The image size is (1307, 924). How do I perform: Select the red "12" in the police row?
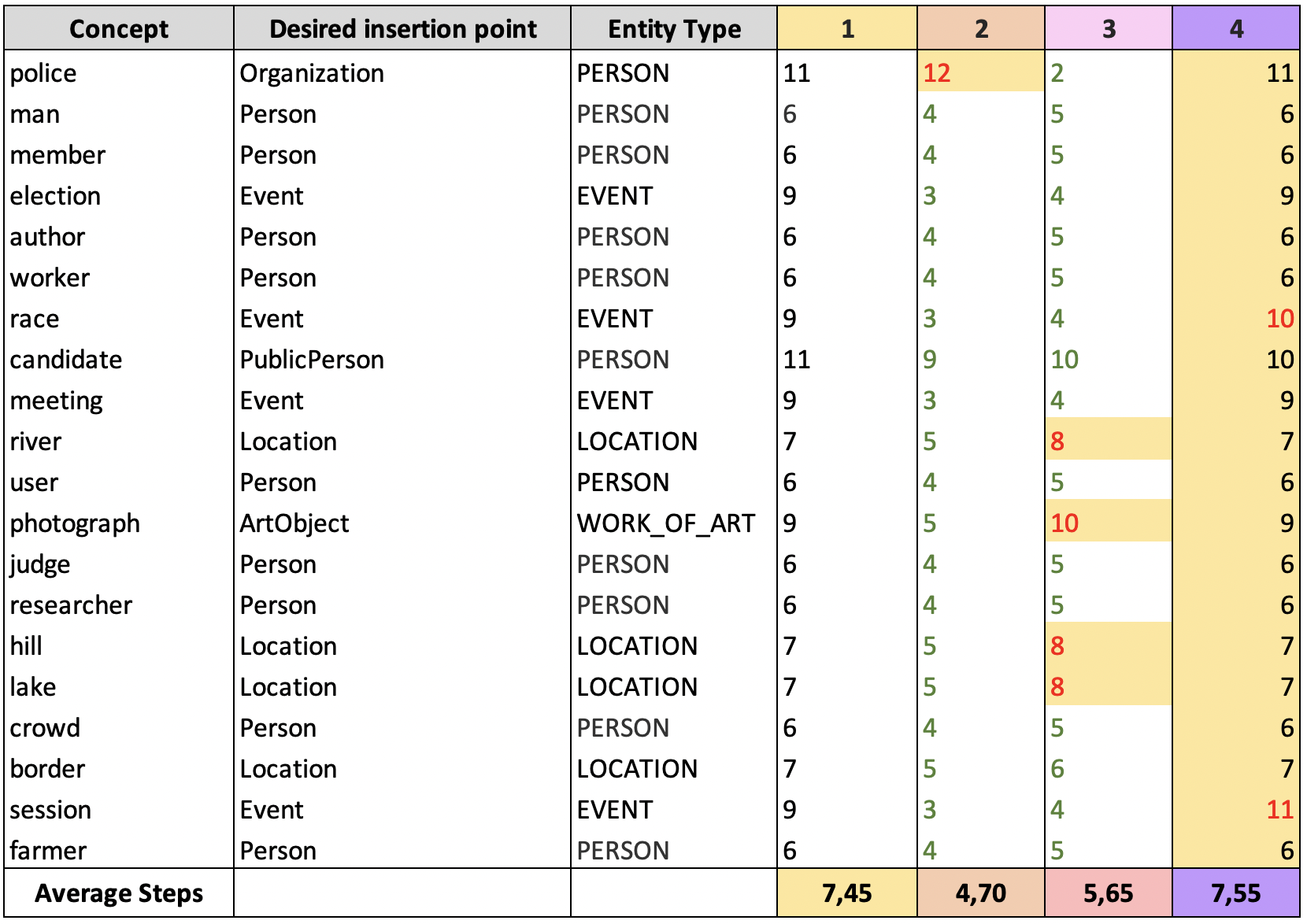click(937, 73)
